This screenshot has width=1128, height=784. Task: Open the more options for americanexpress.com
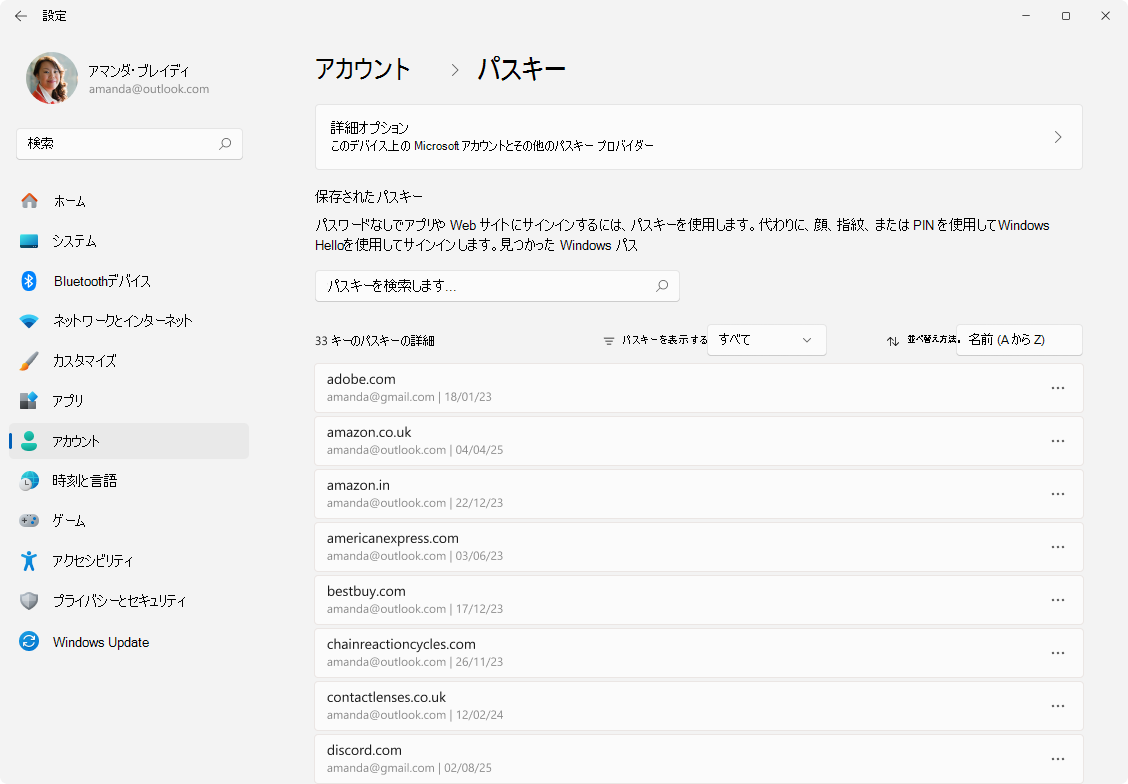pos(1058,547)
